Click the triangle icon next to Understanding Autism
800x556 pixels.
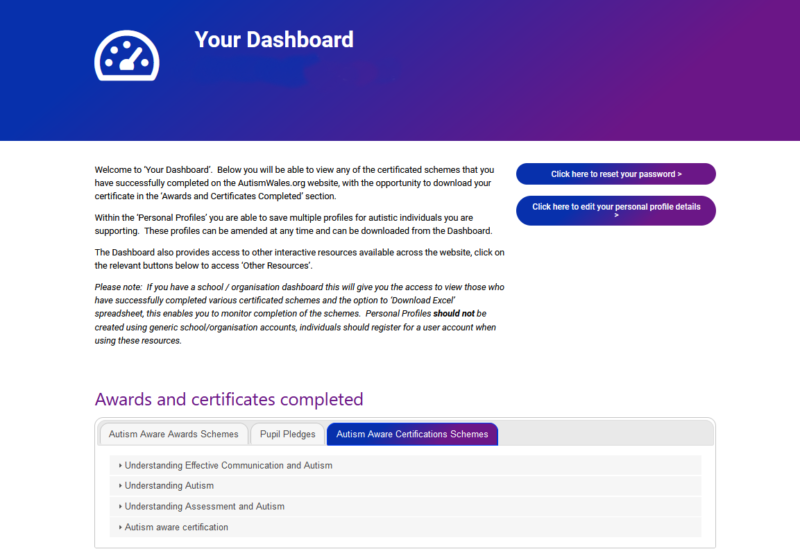(x=120, y=486)
